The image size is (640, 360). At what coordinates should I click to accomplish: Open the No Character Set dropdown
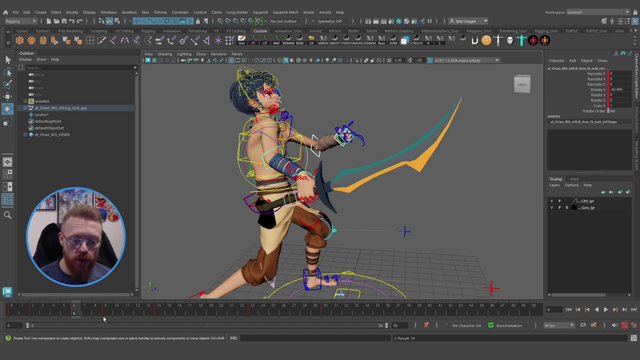466,325
